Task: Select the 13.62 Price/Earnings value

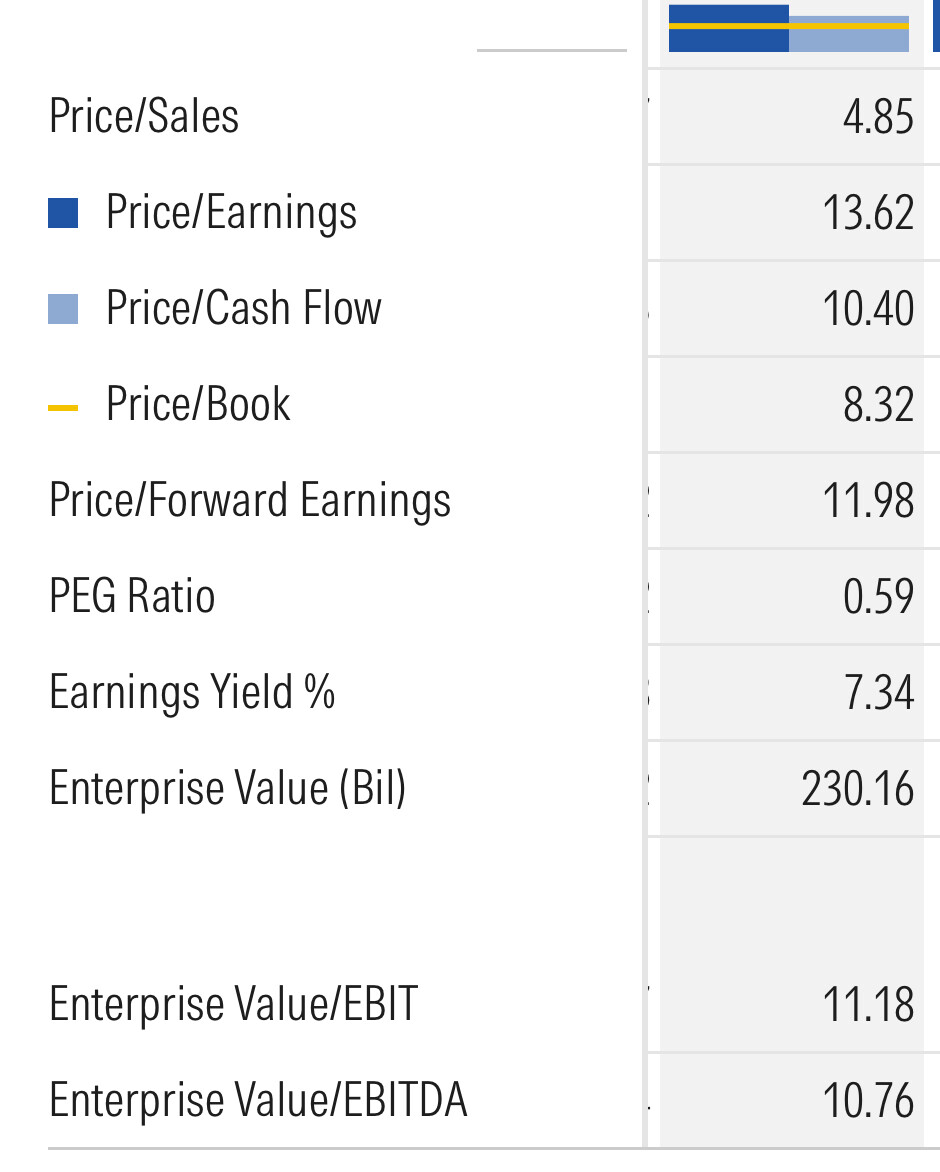Action: pos(868,213)
